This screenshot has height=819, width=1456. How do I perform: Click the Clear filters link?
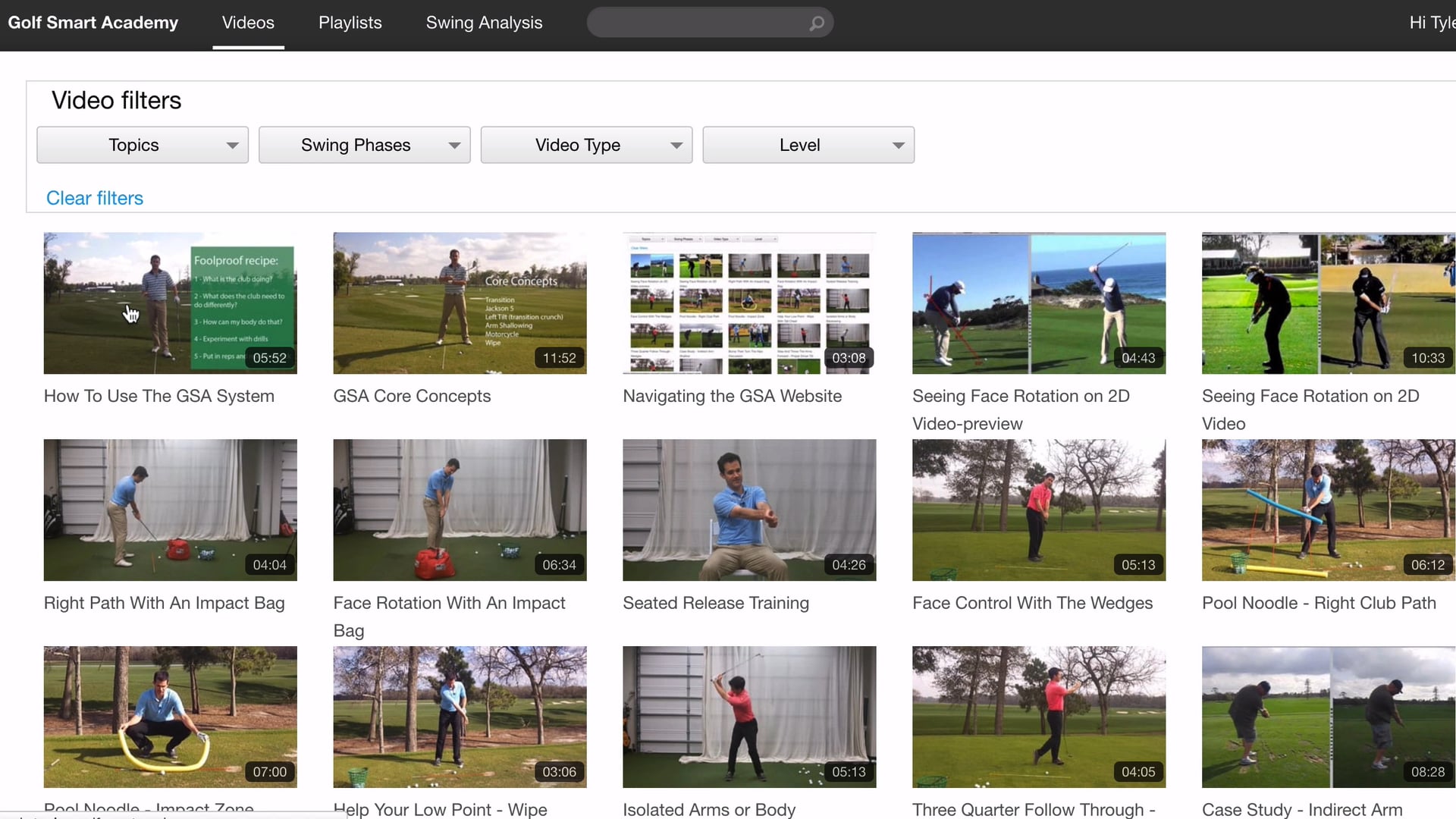(95, 198)
